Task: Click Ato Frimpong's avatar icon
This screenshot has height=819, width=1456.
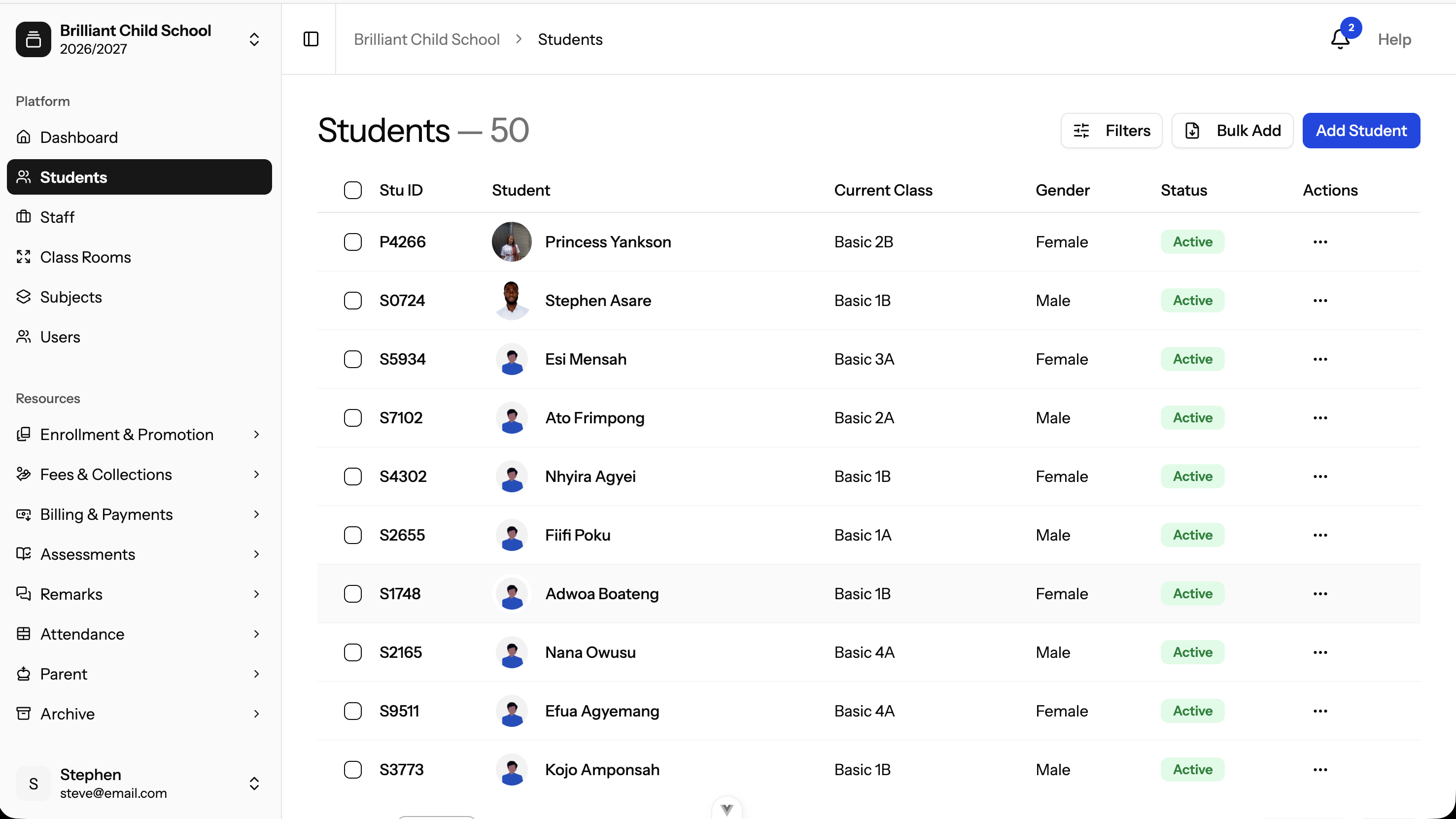Action: point(512,418)
